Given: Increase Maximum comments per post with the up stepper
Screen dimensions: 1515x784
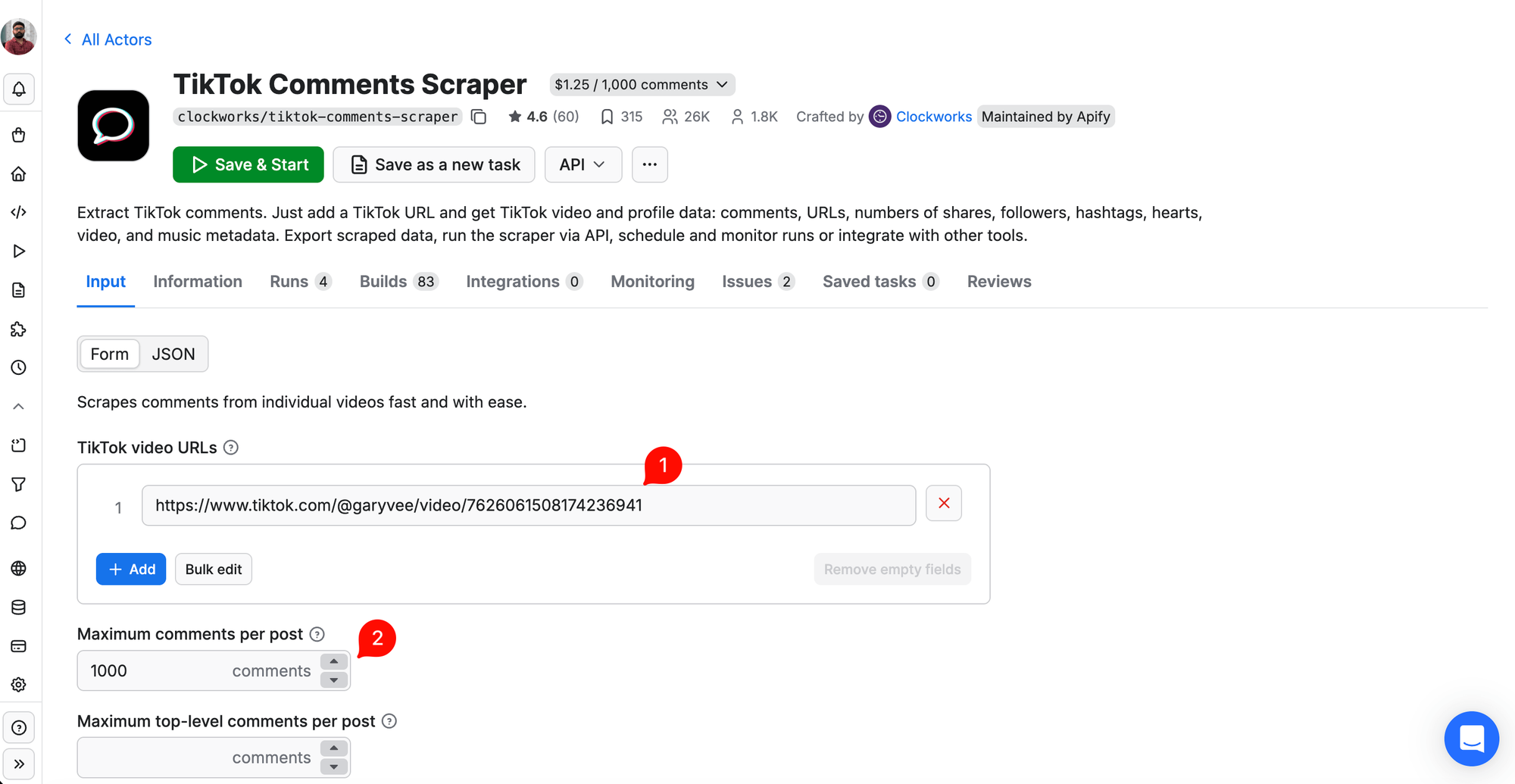Looking at the screenshot, I should point(333,661).
